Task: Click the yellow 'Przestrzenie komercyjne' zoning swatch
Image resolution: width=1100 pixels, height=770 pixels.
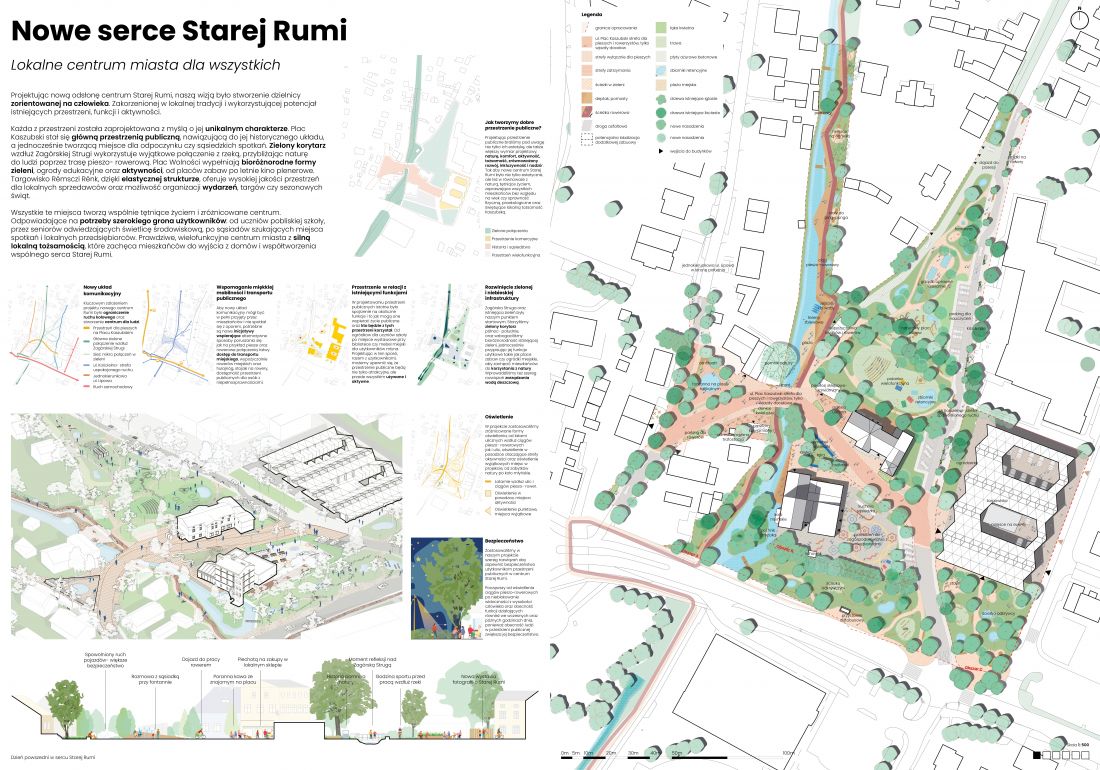Action: [488, 238]
